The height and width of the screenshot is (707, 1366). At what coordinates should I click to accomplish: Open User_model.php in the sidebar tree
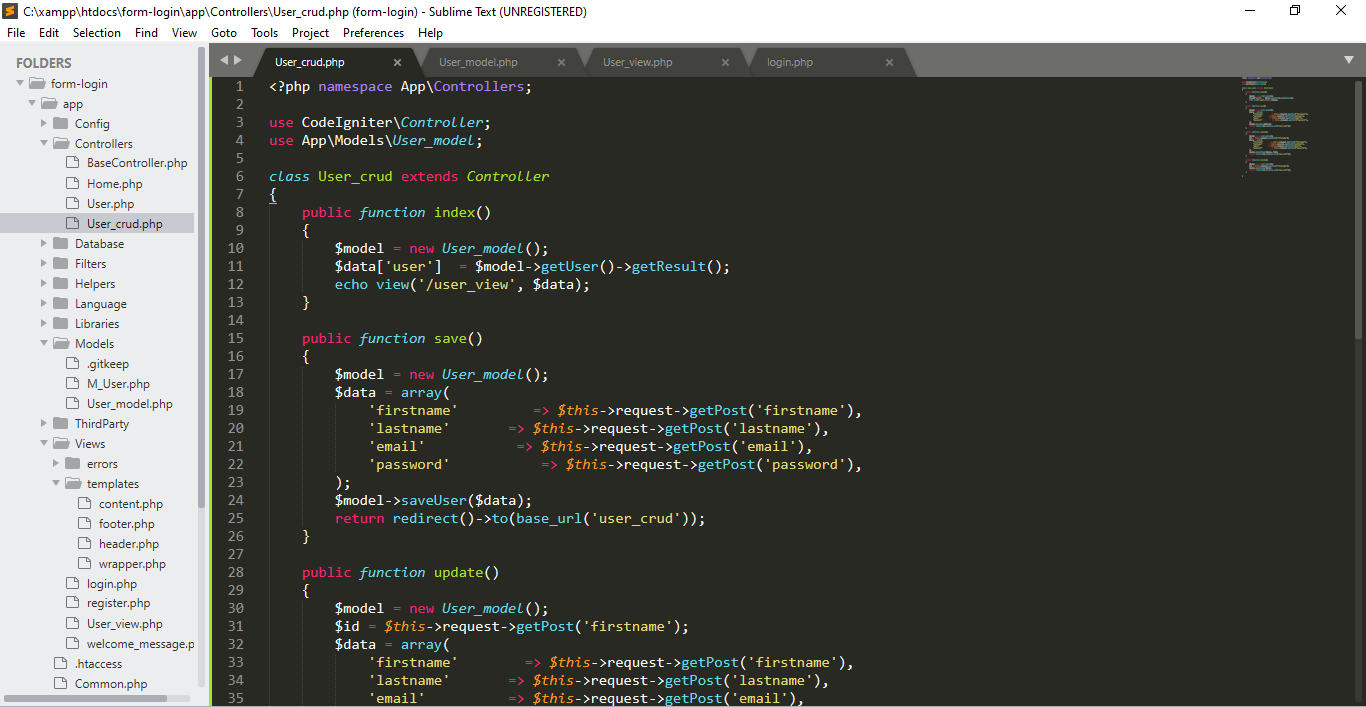coord(129,404)
